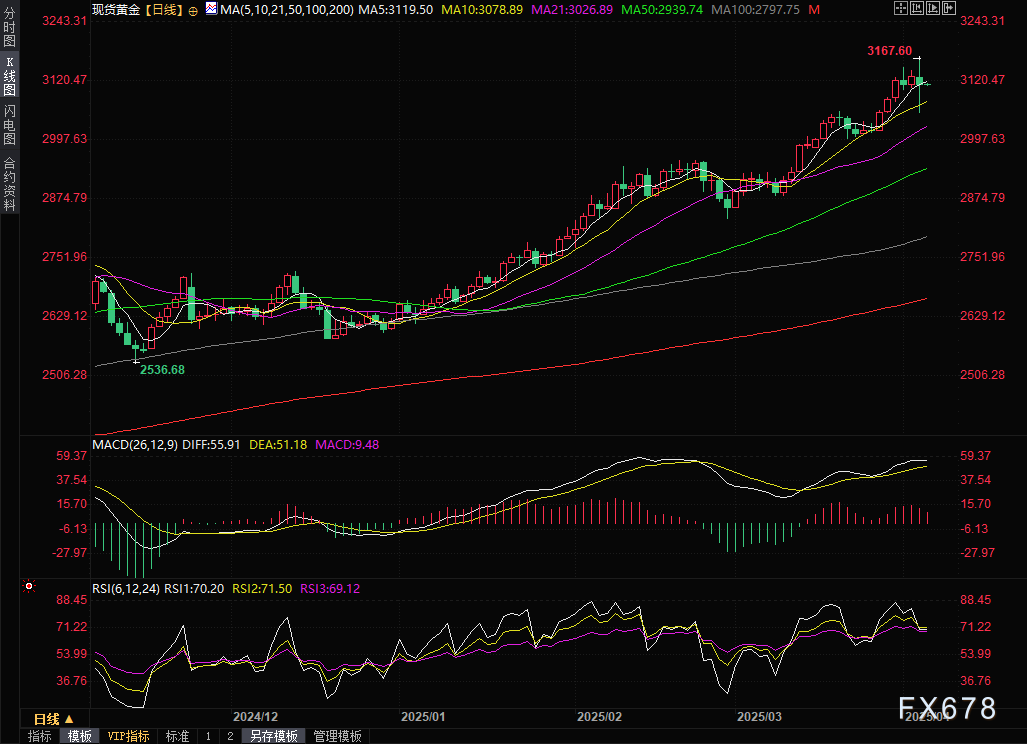Screen dimensions: 1027x744
Task: Click 另存模板 to save template
Action: point(273,736)
